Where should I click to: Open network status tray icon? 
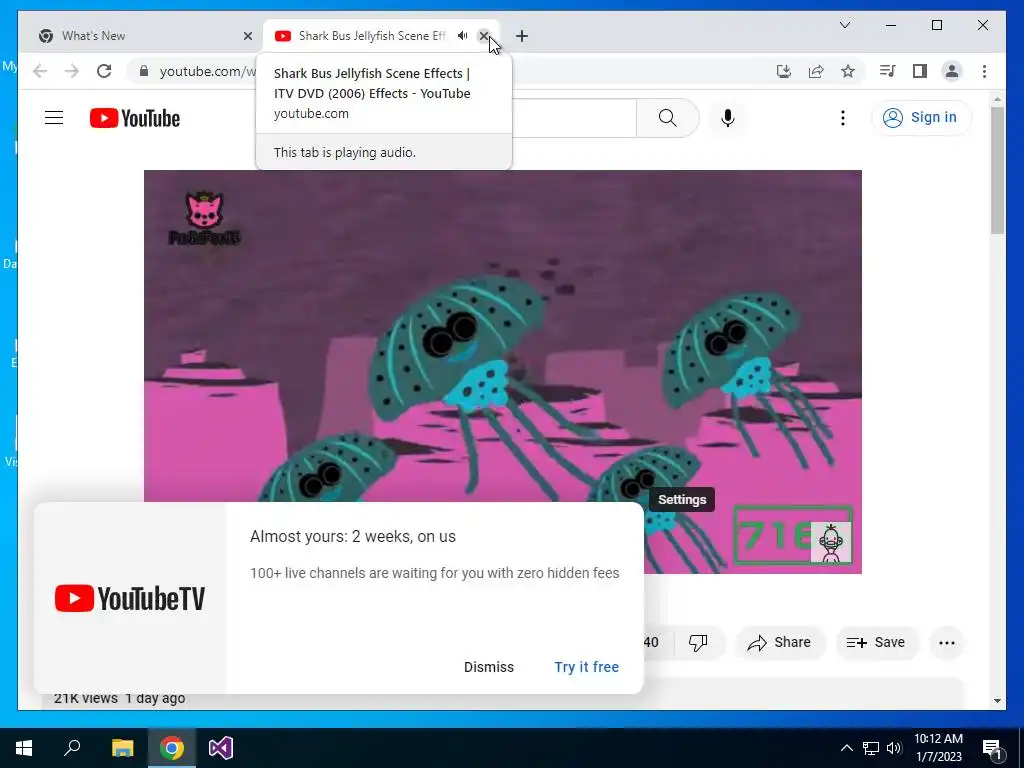point(871,748)
